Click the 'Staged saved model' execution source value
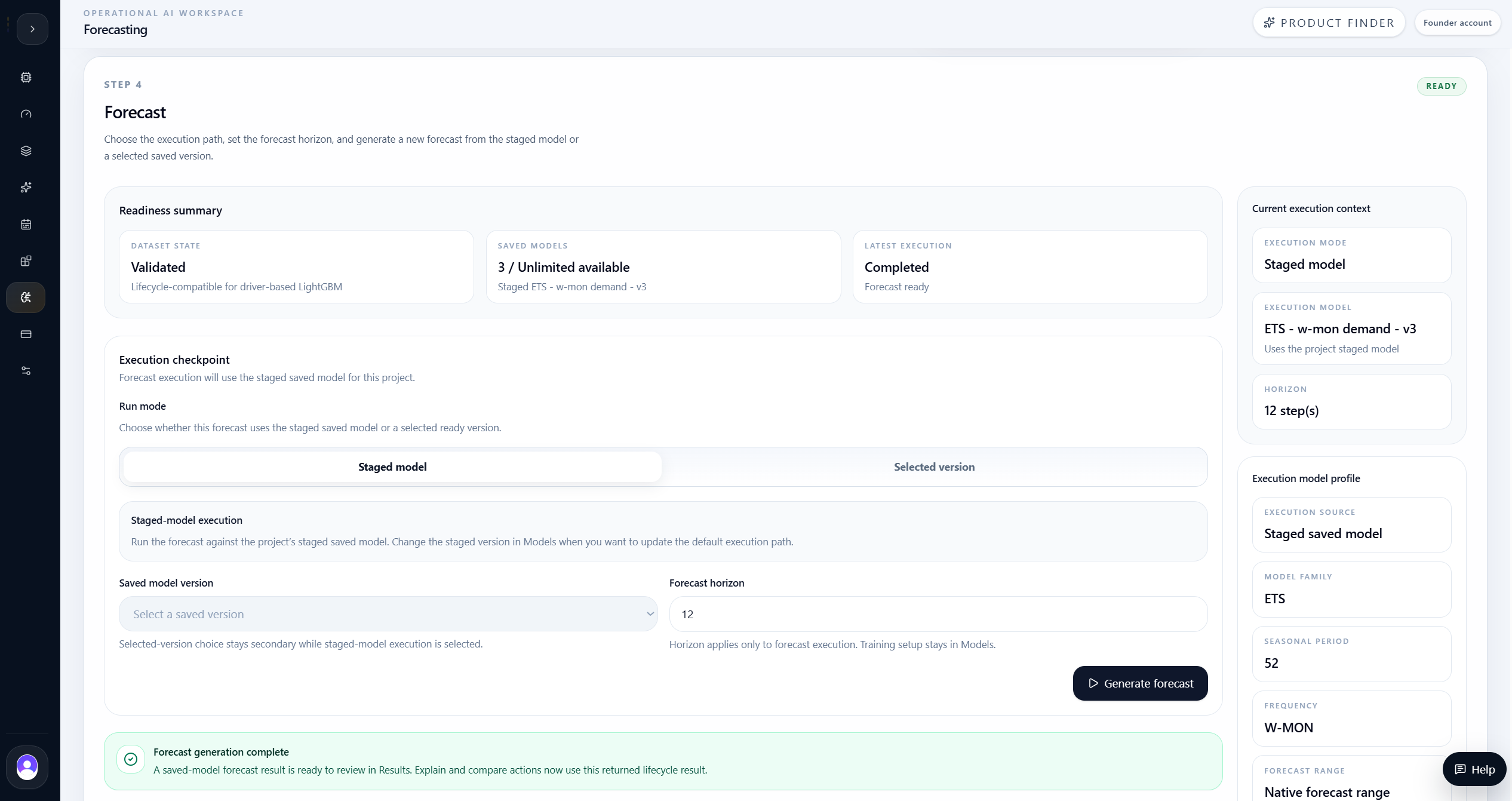The width and height of the screenshot is (1512, 801). (x=1323, y=533)
